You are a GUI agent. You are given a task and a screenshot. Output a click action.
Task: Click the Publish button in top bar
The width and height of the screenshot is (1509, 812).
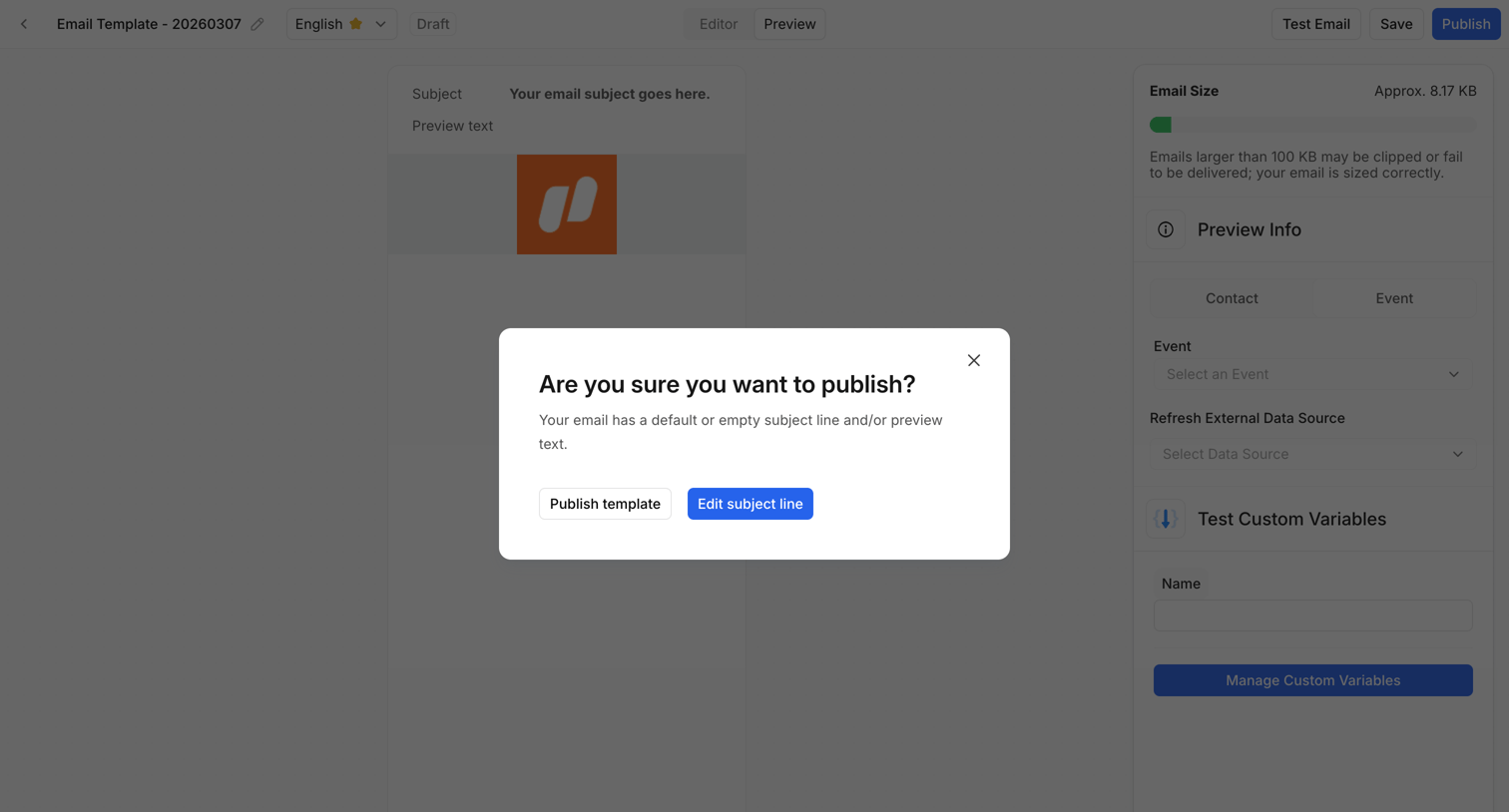tap(1466, 24)
